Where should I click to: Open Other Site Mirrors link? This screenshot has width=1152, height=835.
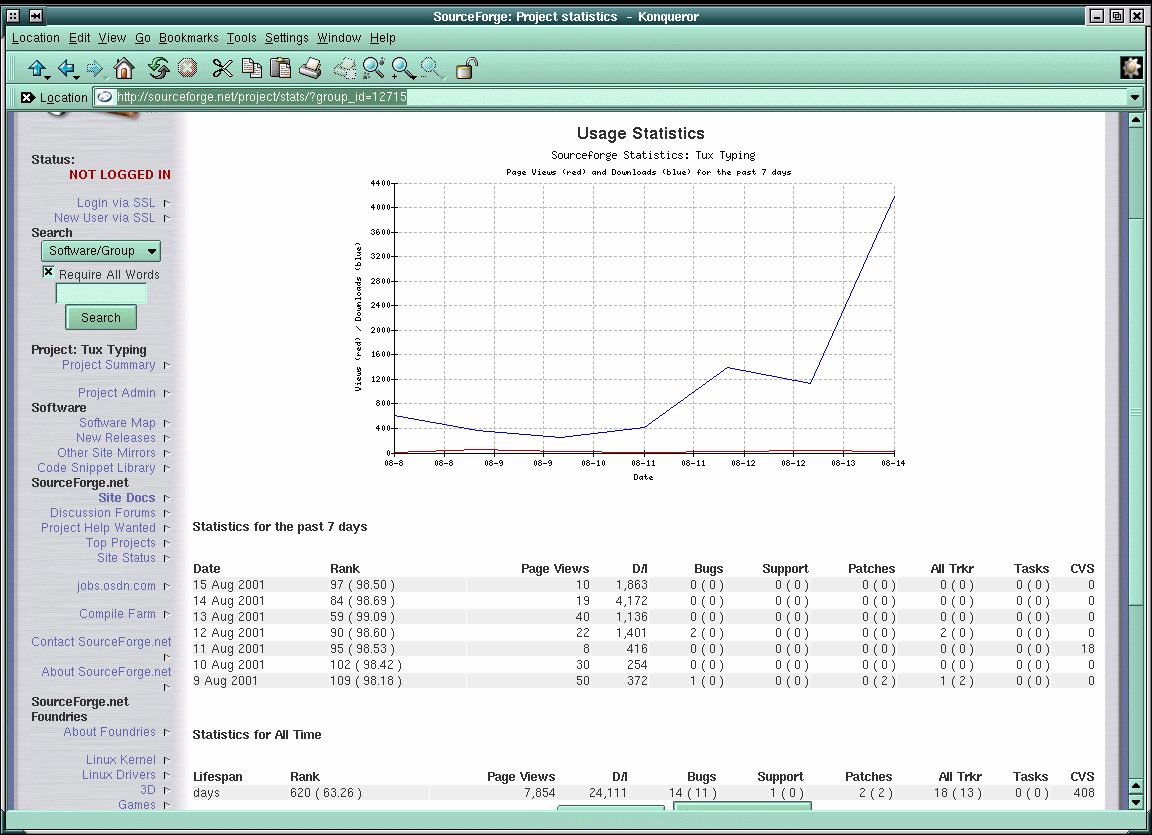(x=107, y=453)
